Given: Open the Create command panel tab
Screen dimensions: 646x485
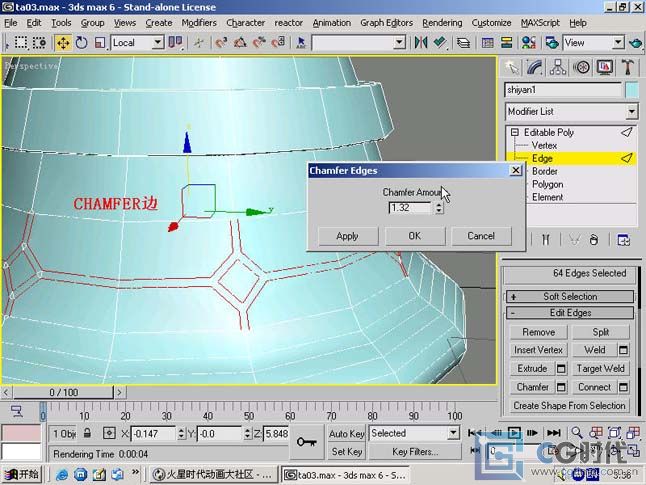Looking at the screenshot, I should pos(511,67).
